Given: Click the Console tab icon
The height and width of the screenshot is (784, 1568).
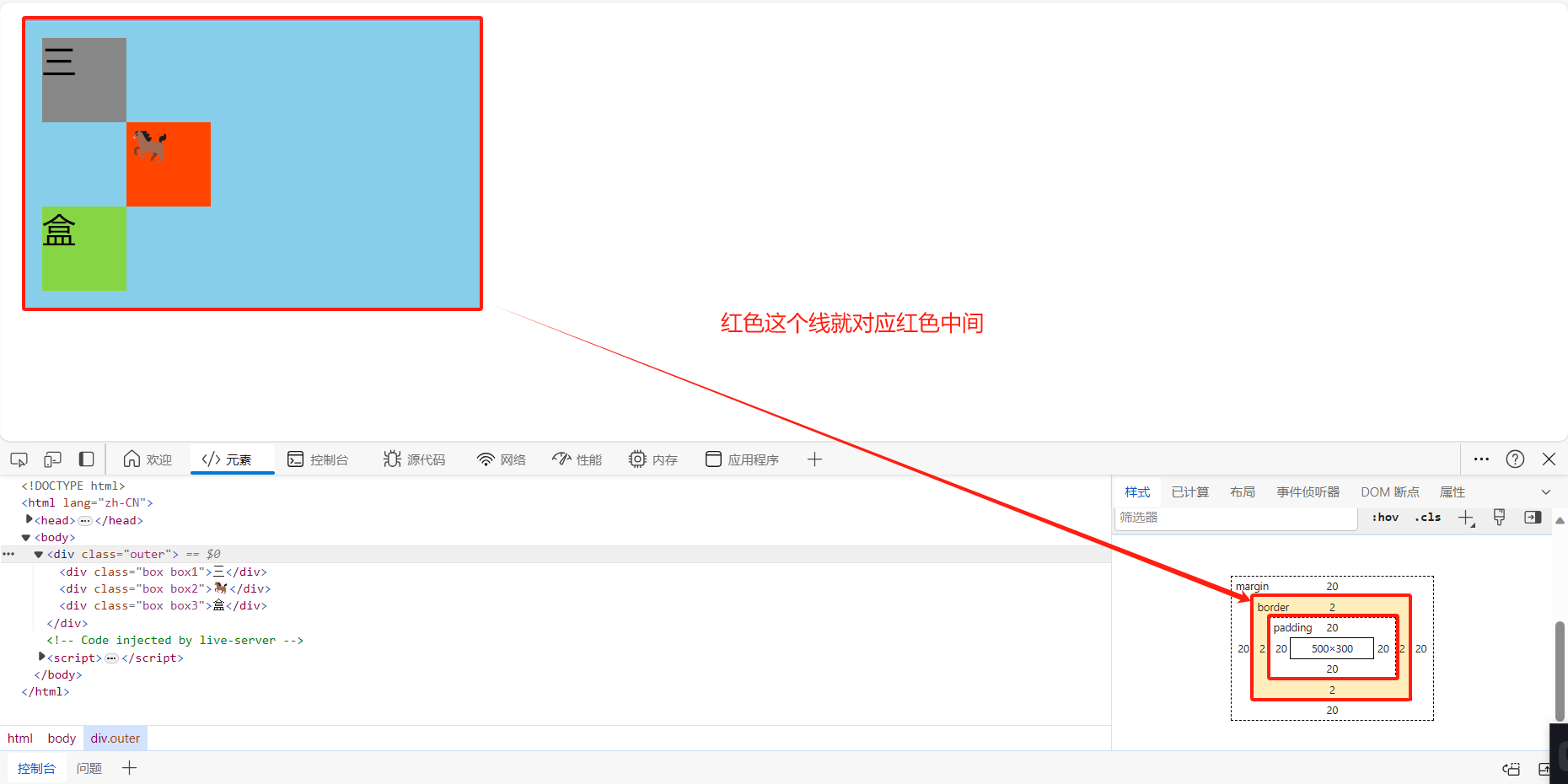Looking at the screenshot, I should (x=295, y=459).
